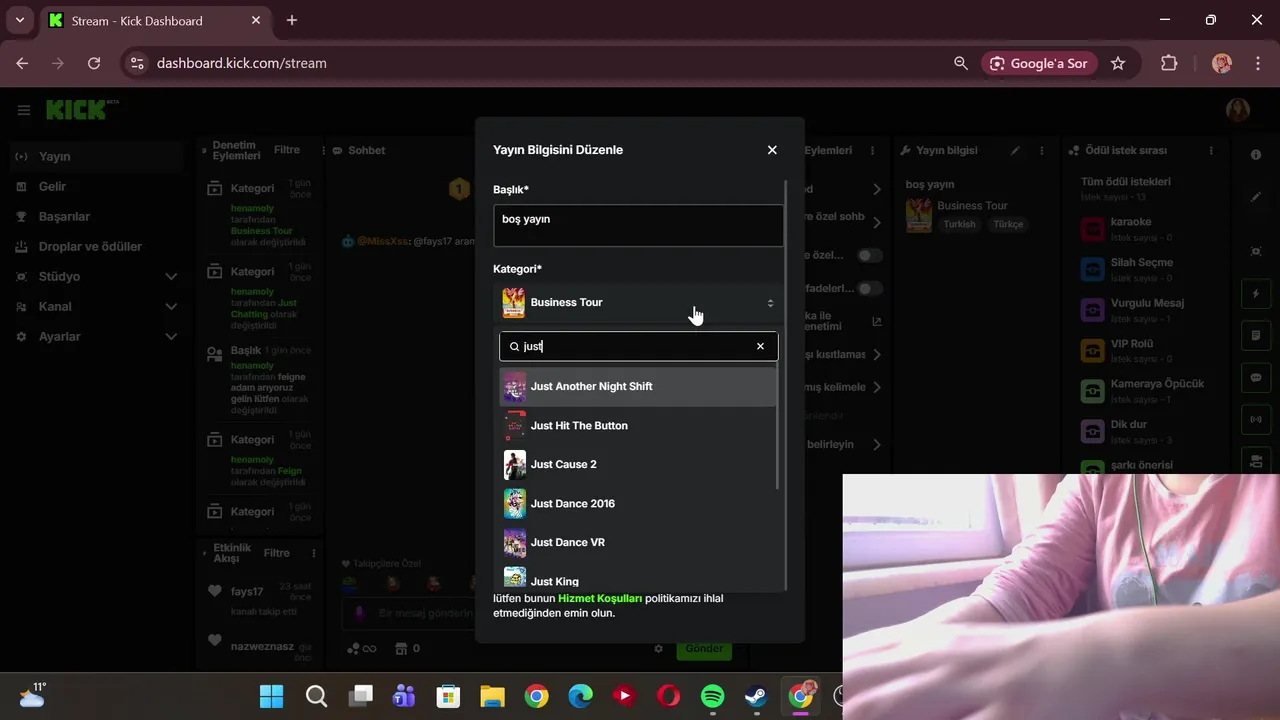Open the profile avatar in Kick header
This screenshot has height=720, width=1280.
(x=1238, y=110)
